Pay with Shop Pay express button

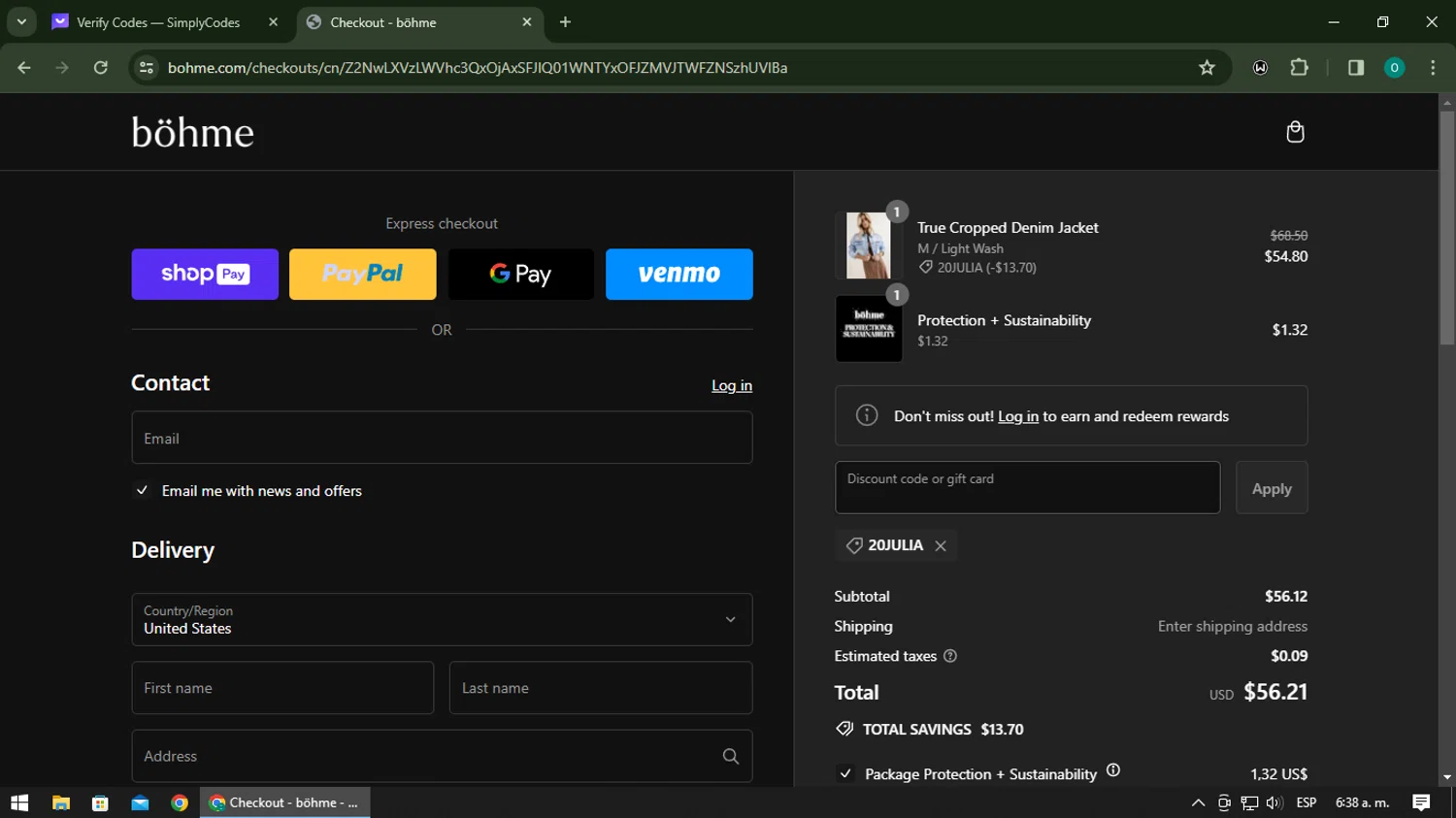[x=205, y=274]
